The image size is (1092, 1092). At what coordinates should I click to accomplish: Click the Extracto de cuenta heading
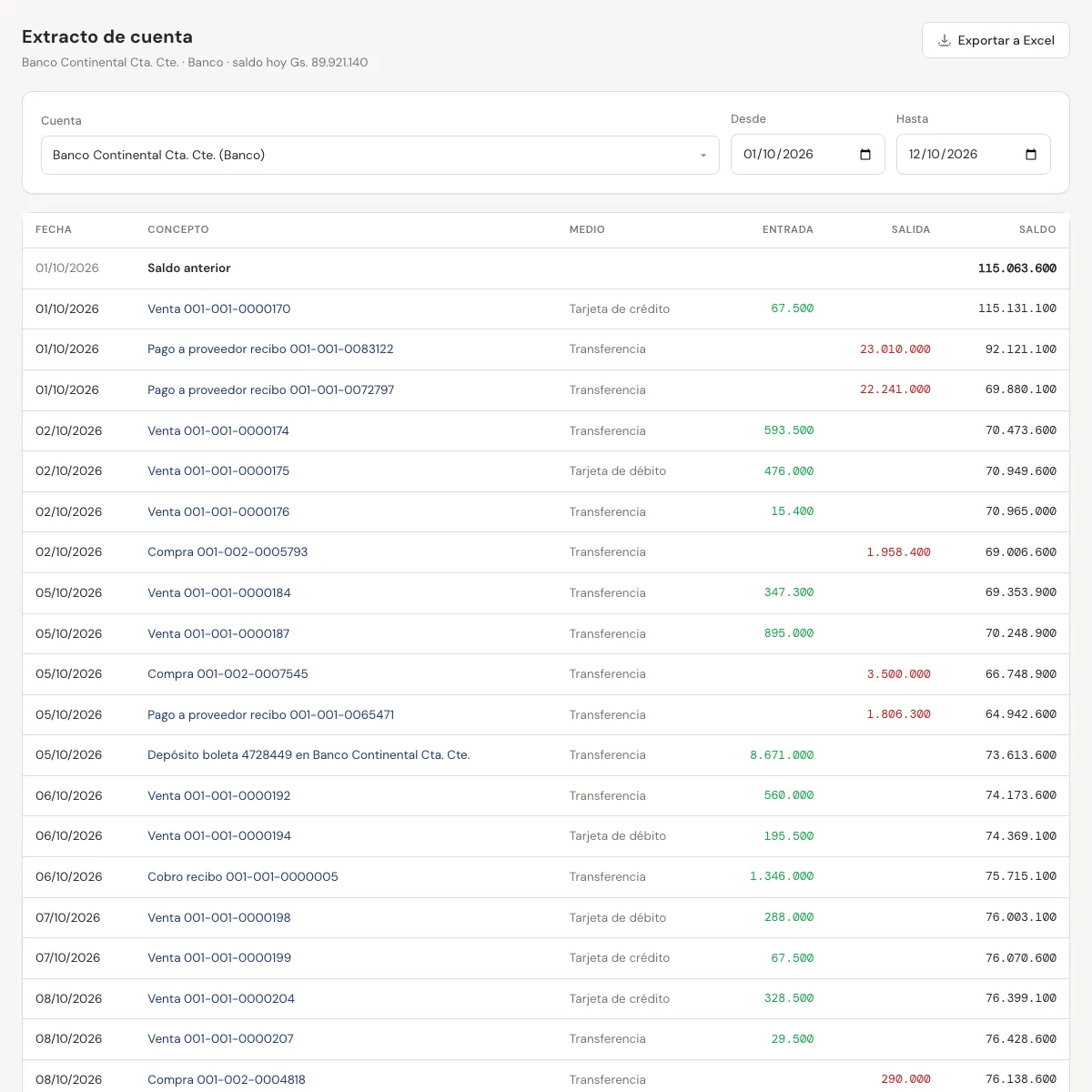tap(107, 37)
